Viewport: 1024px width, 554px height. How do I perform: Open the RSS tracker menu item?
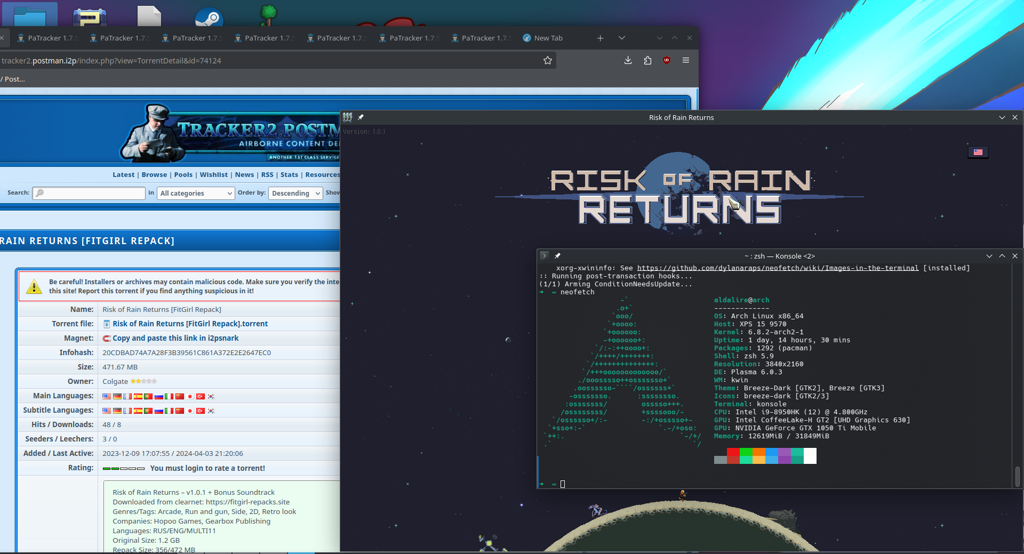[x=267, y=174]
